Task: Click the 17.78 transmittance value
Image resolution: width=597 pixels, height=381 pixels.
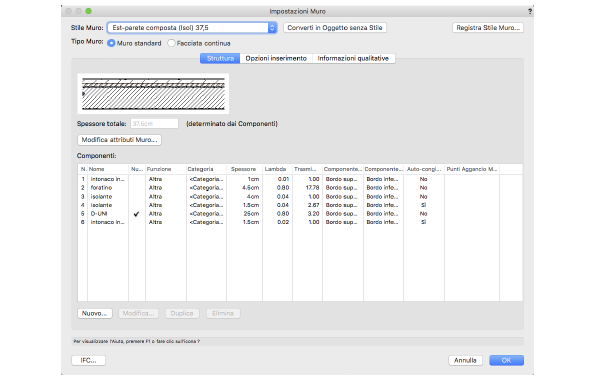Action: coord(312,188)
